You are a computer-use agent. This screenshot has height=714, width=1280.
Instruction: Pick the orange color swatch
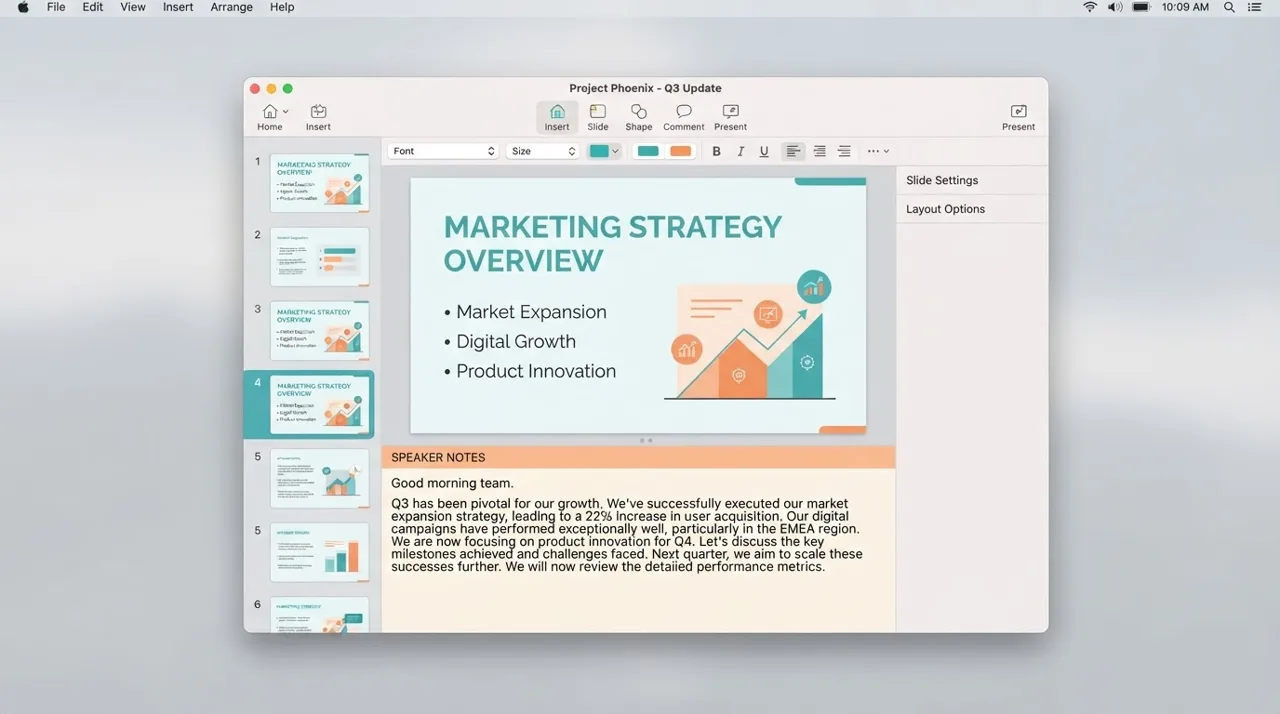pos(680,151)
